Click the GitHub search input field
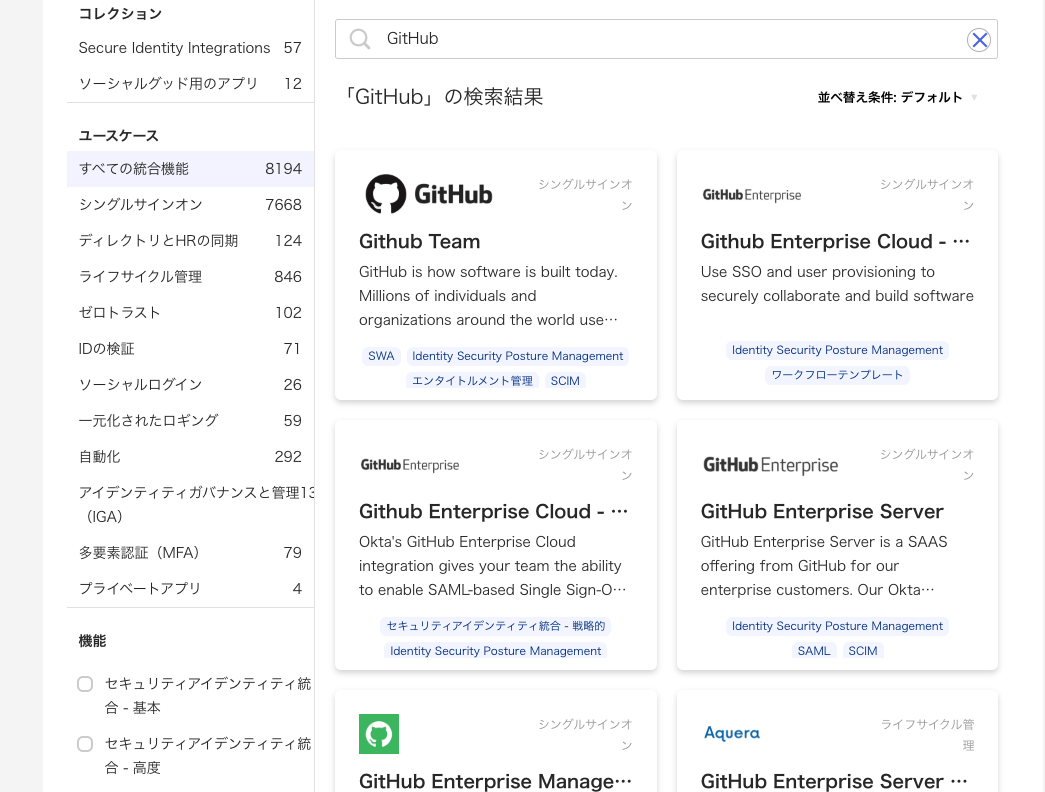The image size is (1045, 792). [666, 39]
